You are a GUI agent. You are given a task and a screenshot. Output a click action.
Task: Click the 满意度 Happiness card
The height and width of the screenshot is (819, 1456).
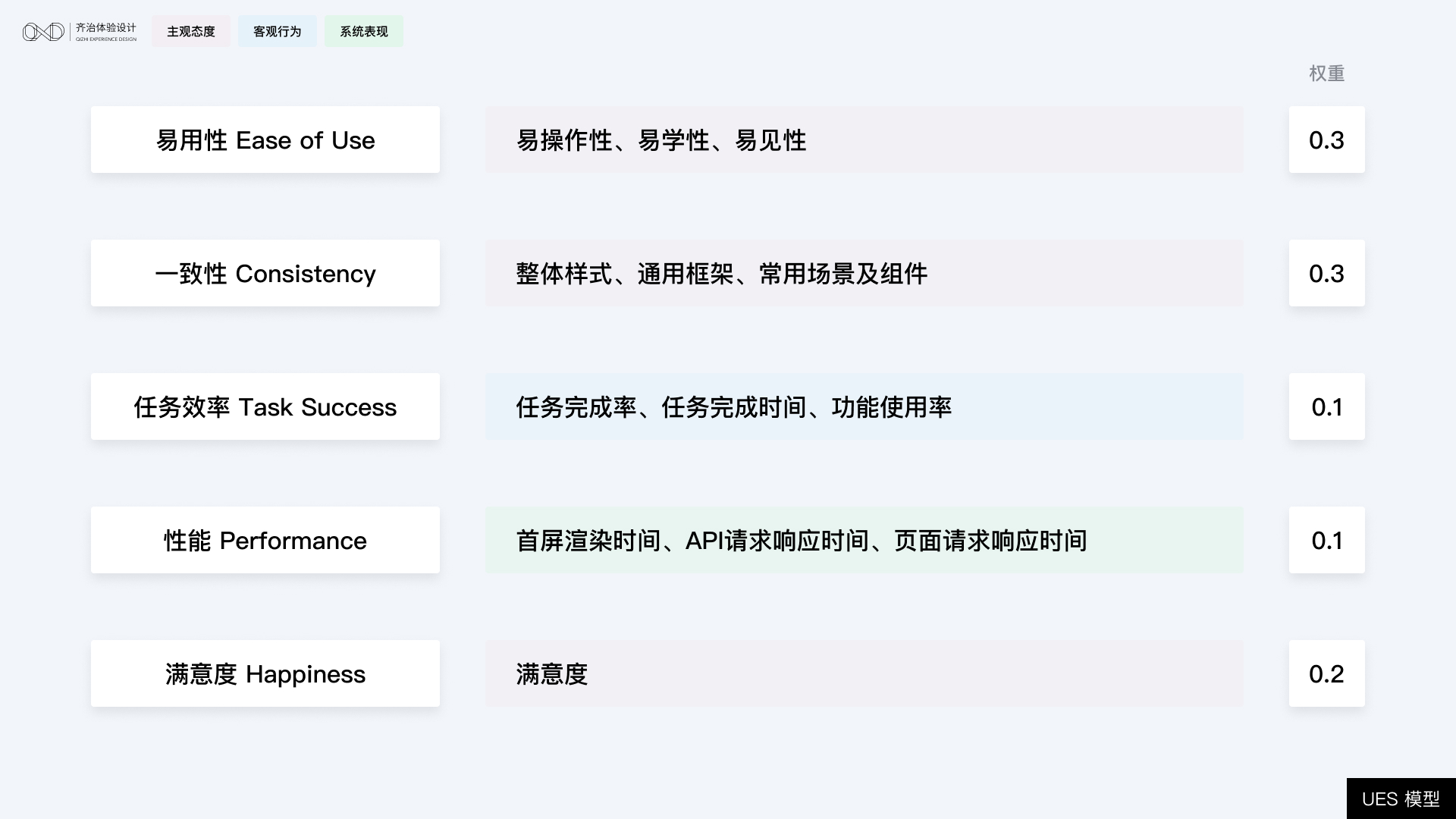click(x=265, y=674)
